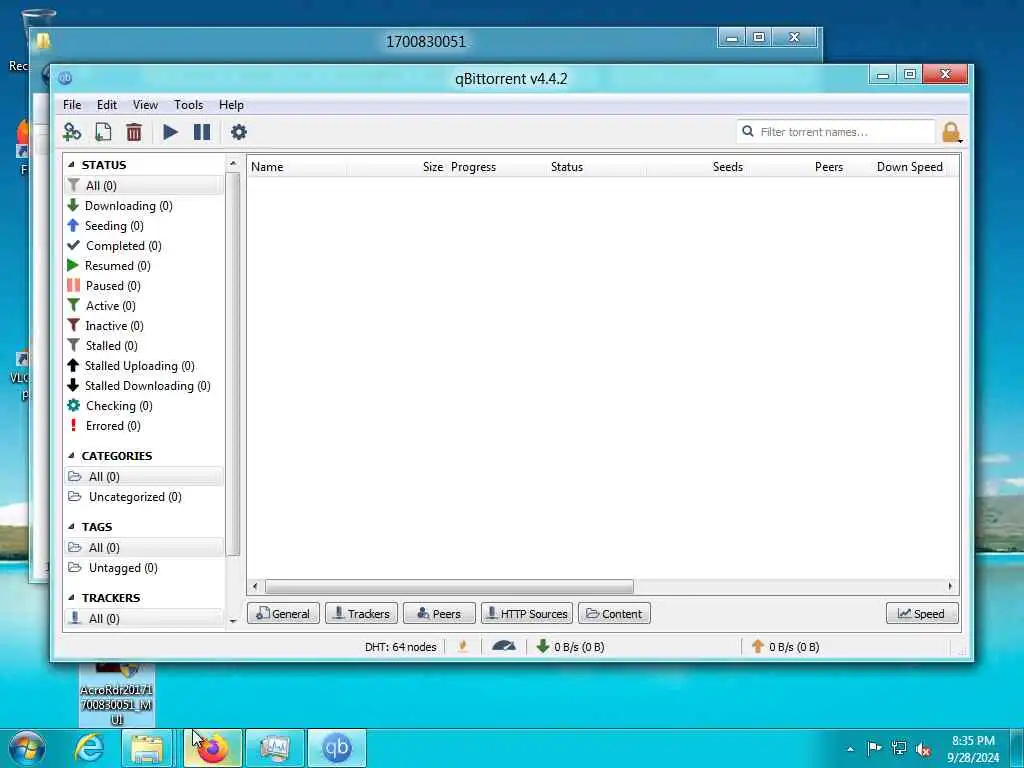Collapse the CATEGORIES section
The image size is (1024, 768).
pos(71,455)
